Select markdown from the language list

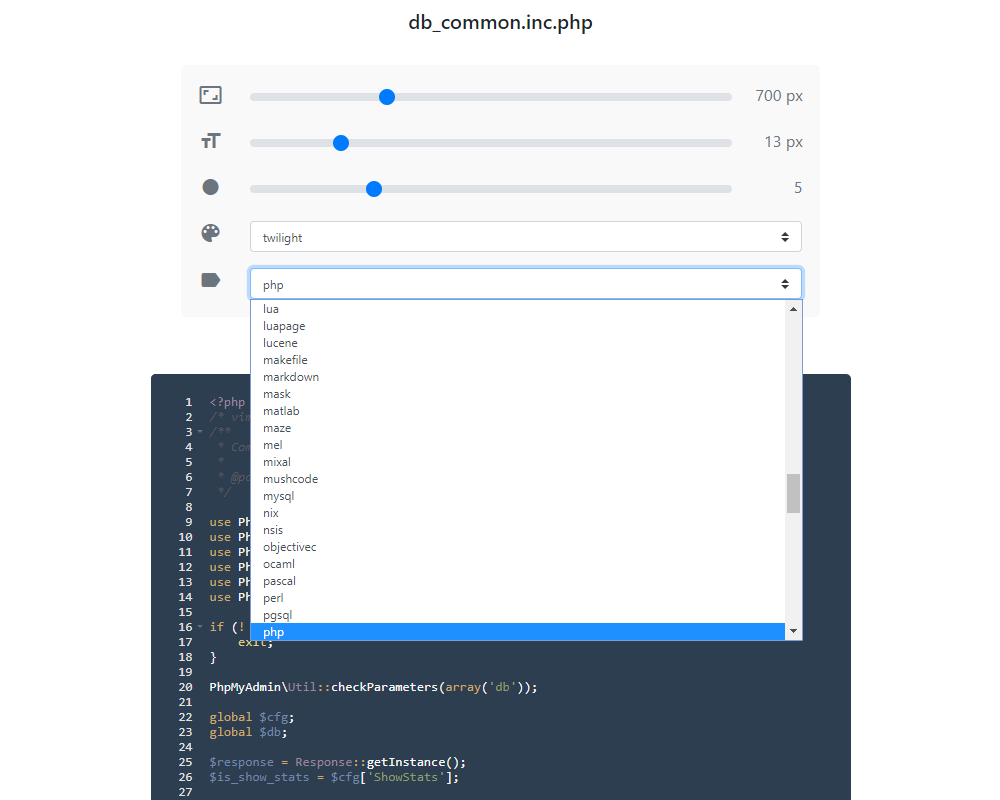point(291,377)
